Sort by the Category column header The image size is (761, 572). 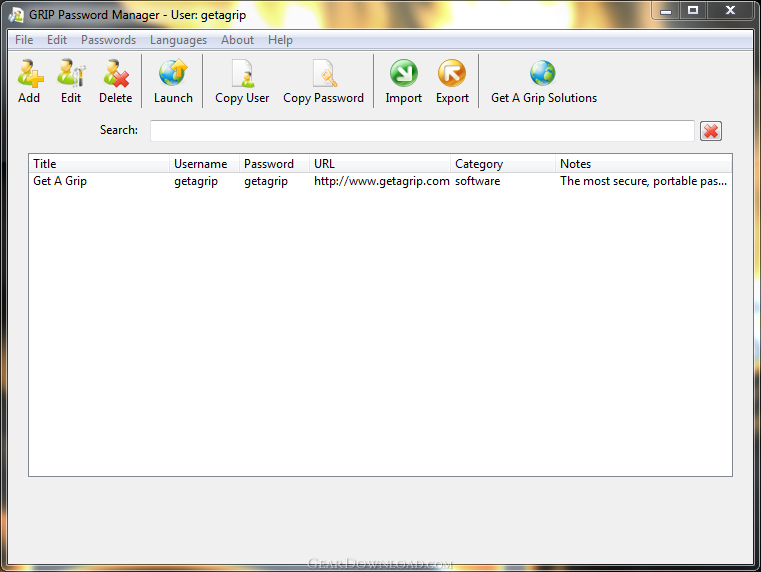(503, 163)
